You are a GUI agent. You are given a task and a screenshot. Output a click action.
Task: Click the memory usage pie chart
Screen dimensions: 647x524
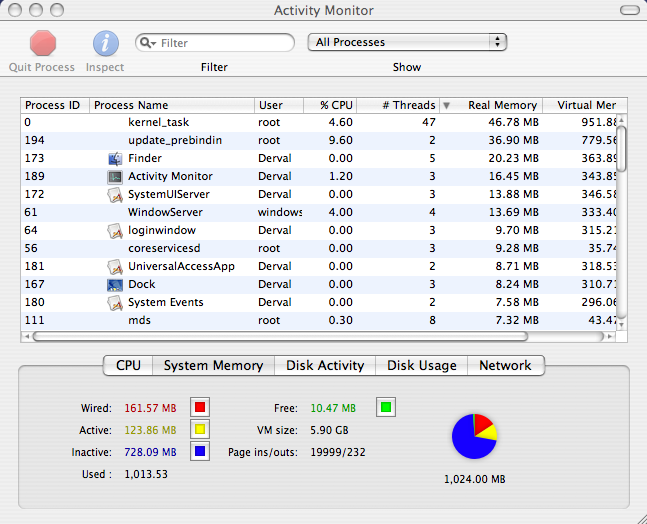[x=475, y=436]
